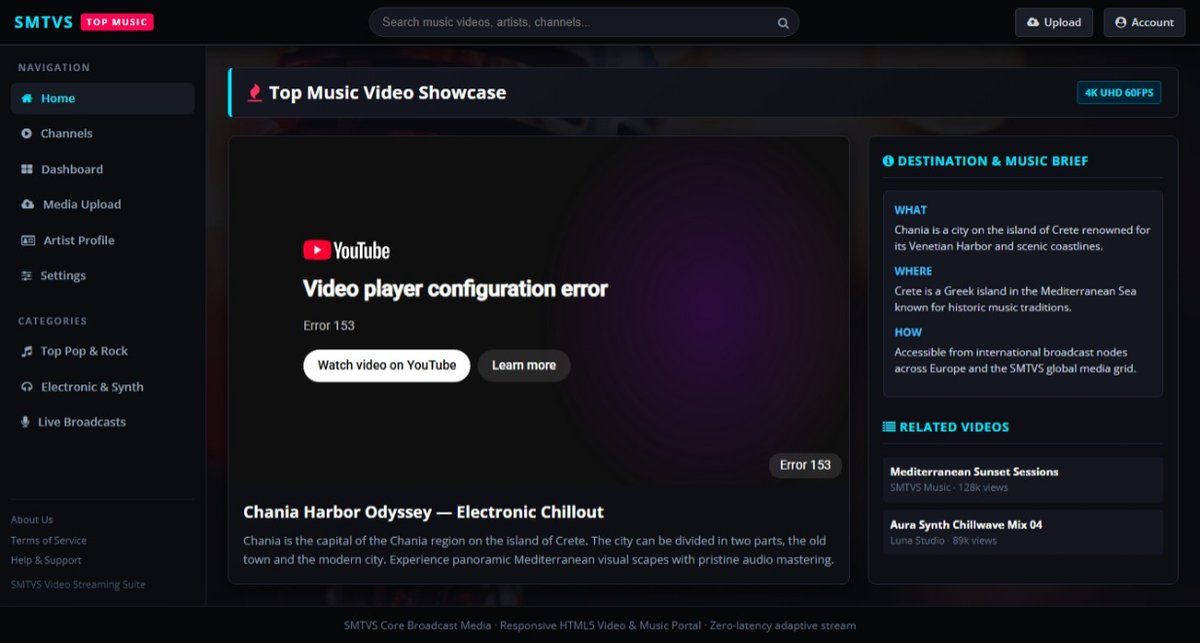The image size is (1200, 643).
Task: Open the Aura Synth Chillwave Mix 04 video
Action: coord(1023,532)
